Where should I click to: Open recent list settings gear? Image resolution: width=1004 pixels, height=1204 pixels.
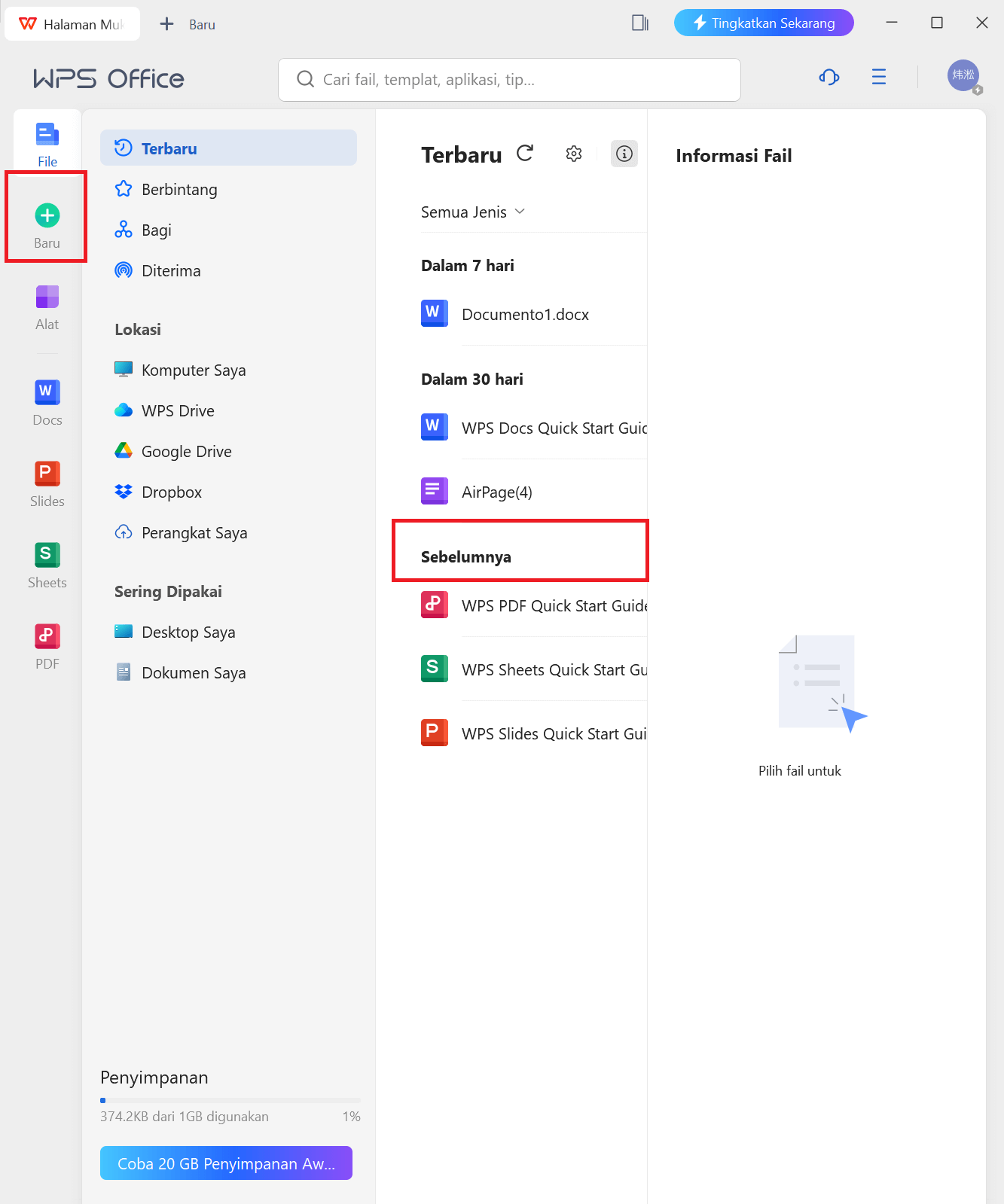(x=574, y=154)
